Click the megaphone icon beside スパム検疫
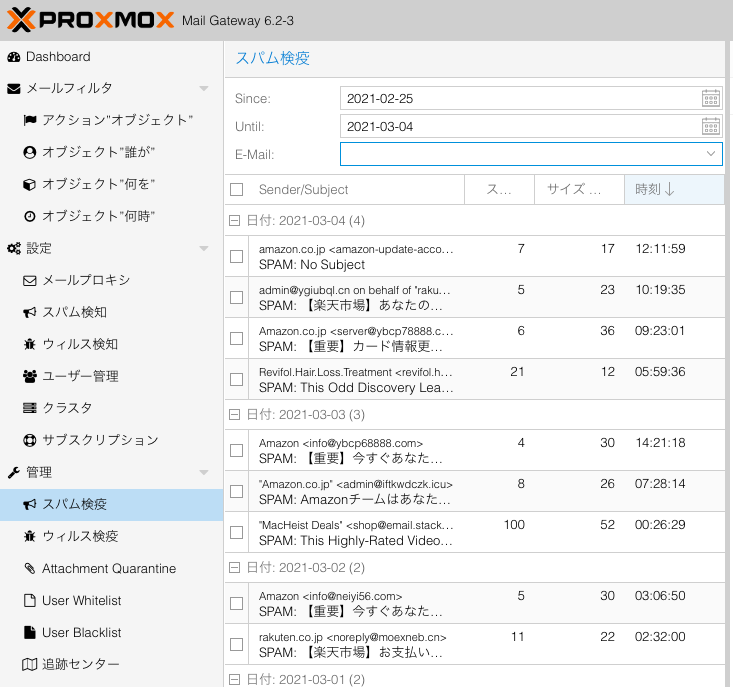The image size is (733, 687). coord(30,504)
